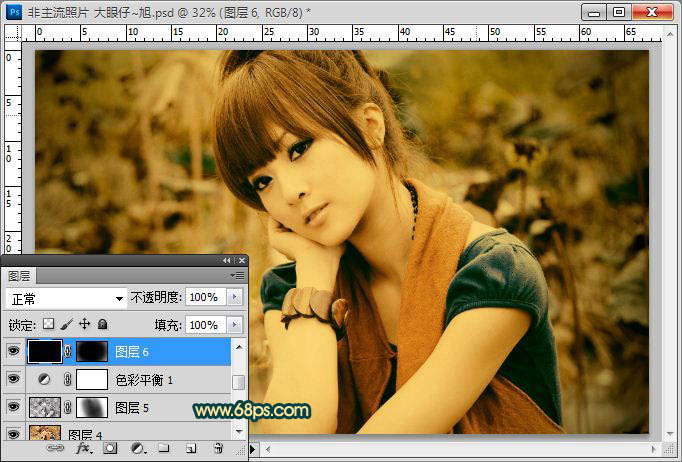This screenshot has width=682, height=462.
Task: Add a layer mask from panel bottom
Action: [x=110, y=449]
